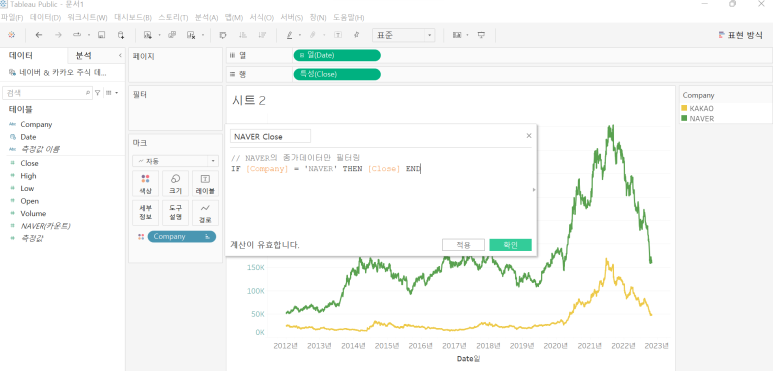773x371 pixels.
Task: Open the 파일(F) menu
Action: point(12,18)
